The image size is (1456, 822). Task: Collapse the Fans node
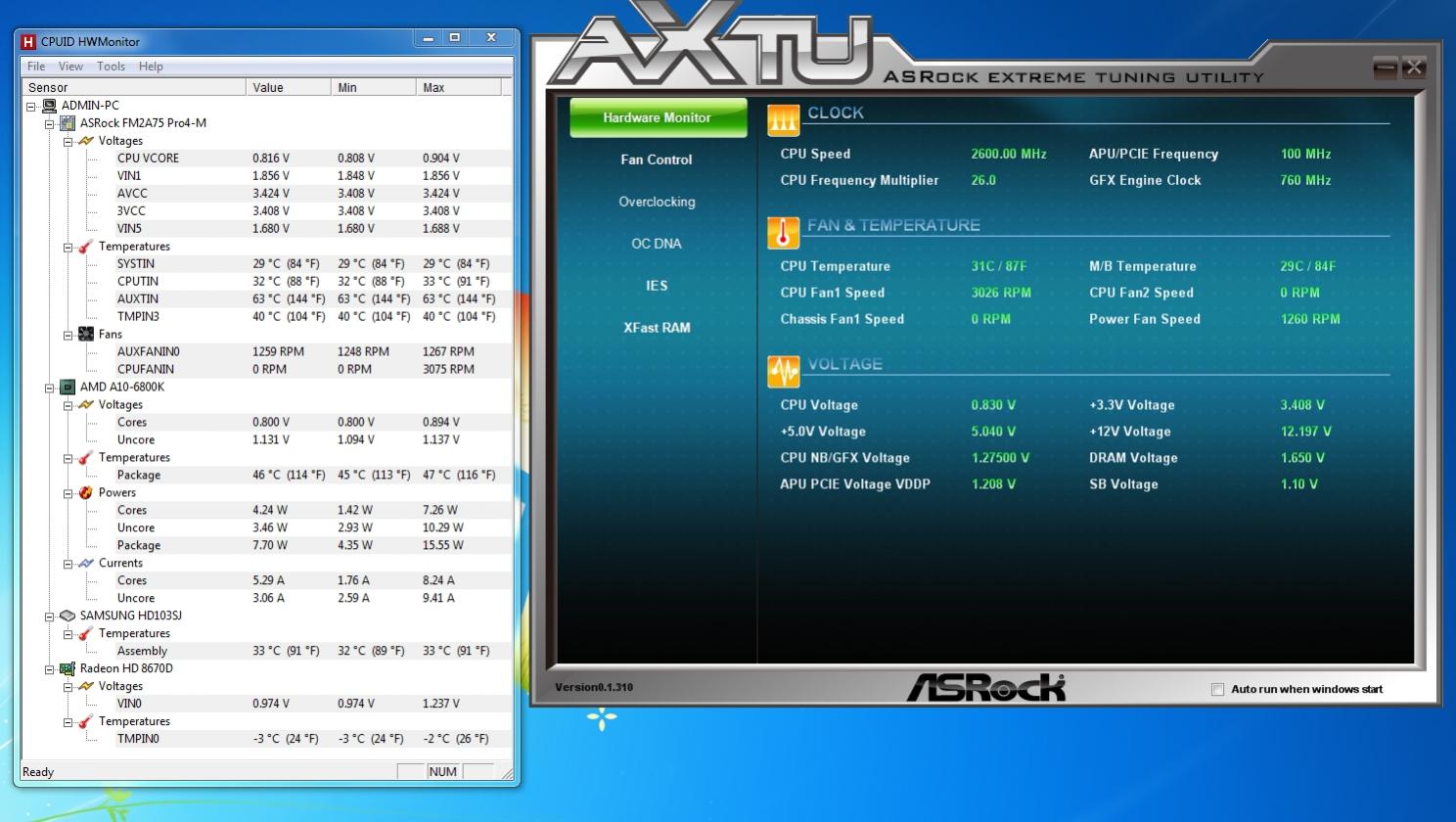click(68, 335)
